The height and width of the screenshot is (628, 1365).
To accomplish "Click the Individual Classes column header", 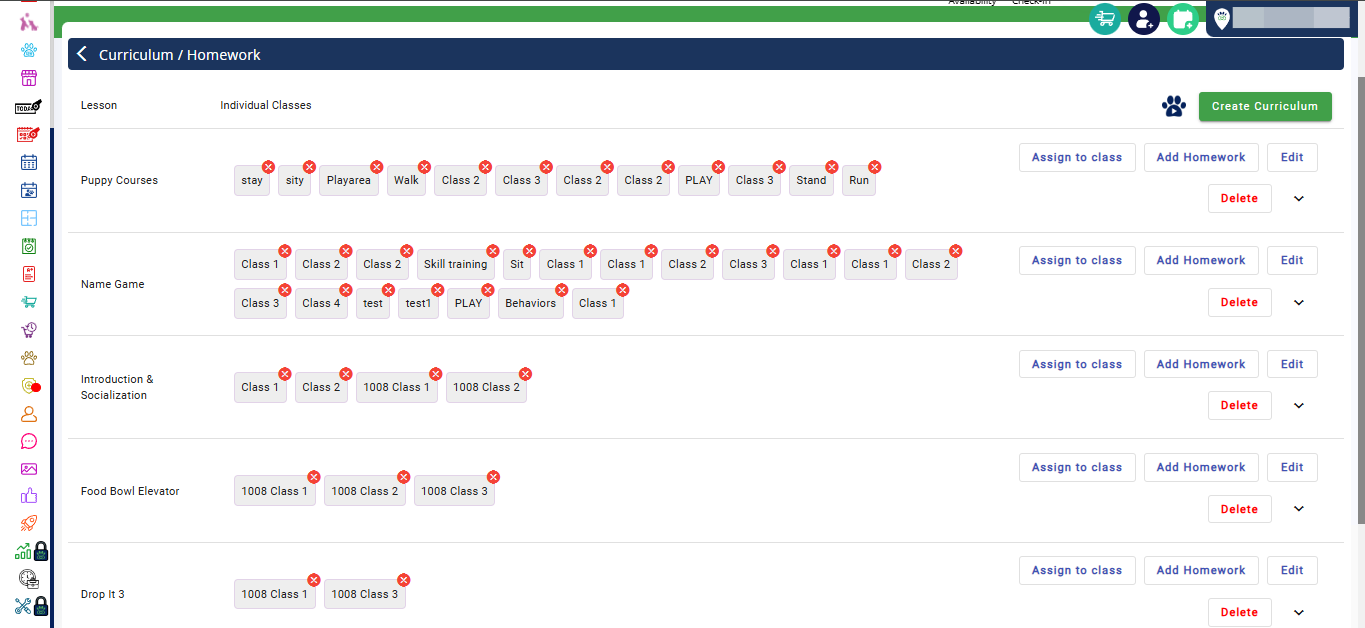I will [266, 105].
